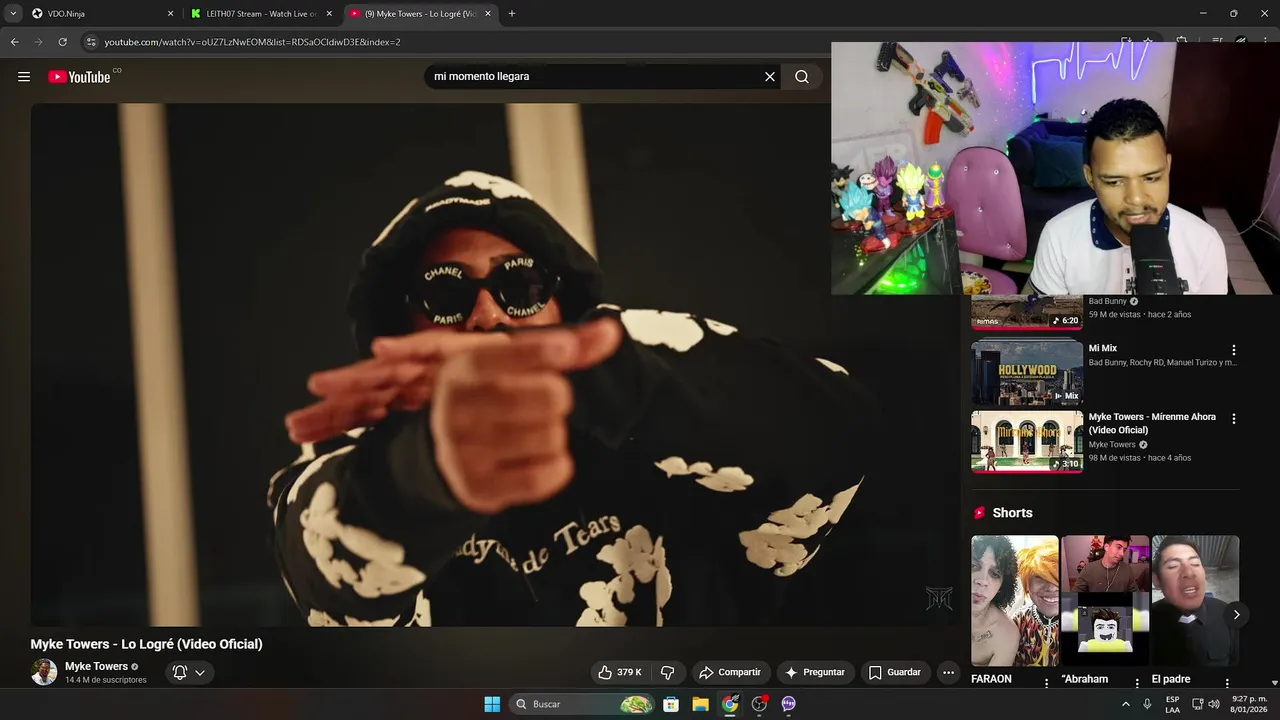This screenshot has width=1280, height=720.
Task: Run search with magnifier button
Action: [802, 77]
